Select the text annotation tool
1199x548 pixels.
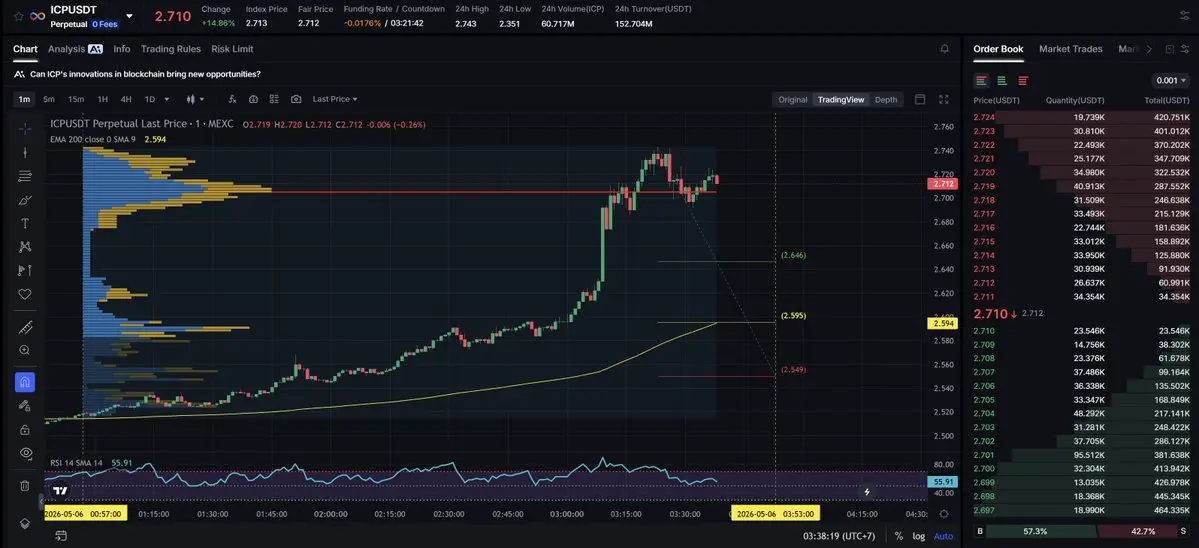tap(24, 223)
